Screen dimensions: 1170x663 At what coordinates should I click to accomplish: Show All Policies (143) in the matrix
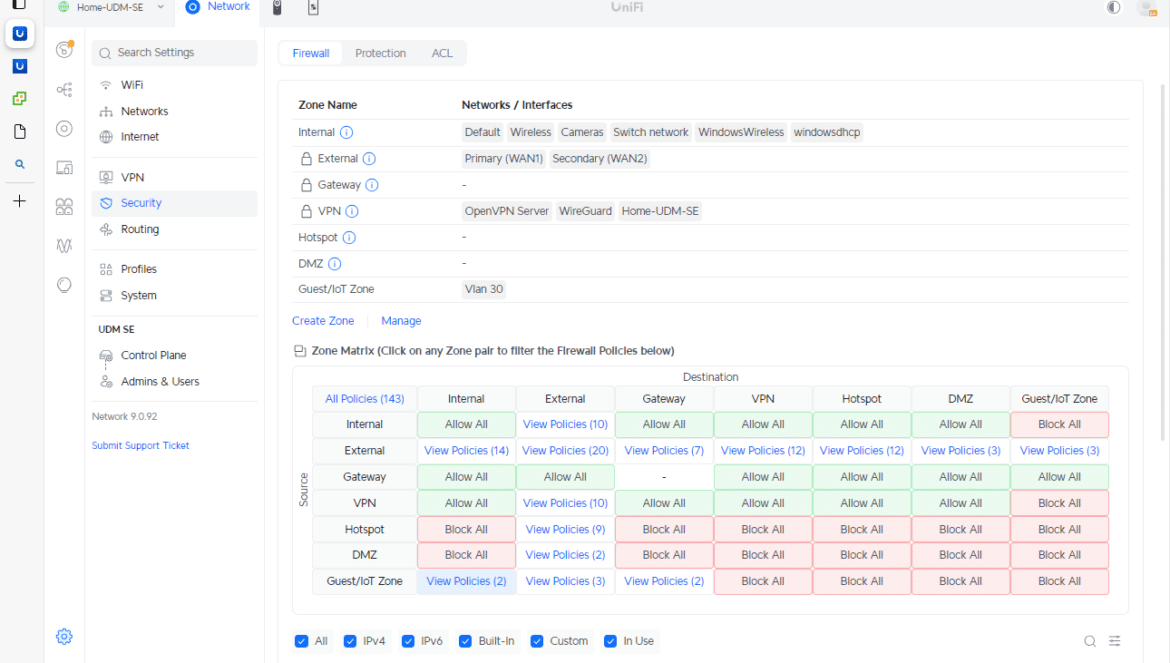click(x=365, y=399)
